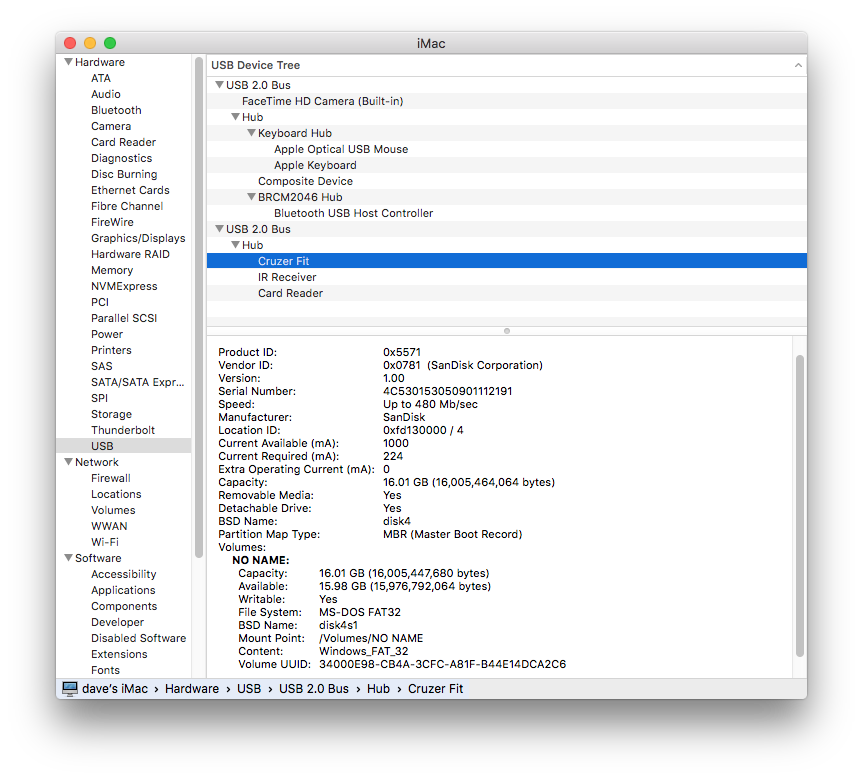Screen dimensions: 863x779
Task: Open Memory in the sidebar
Action: (112, 270)
